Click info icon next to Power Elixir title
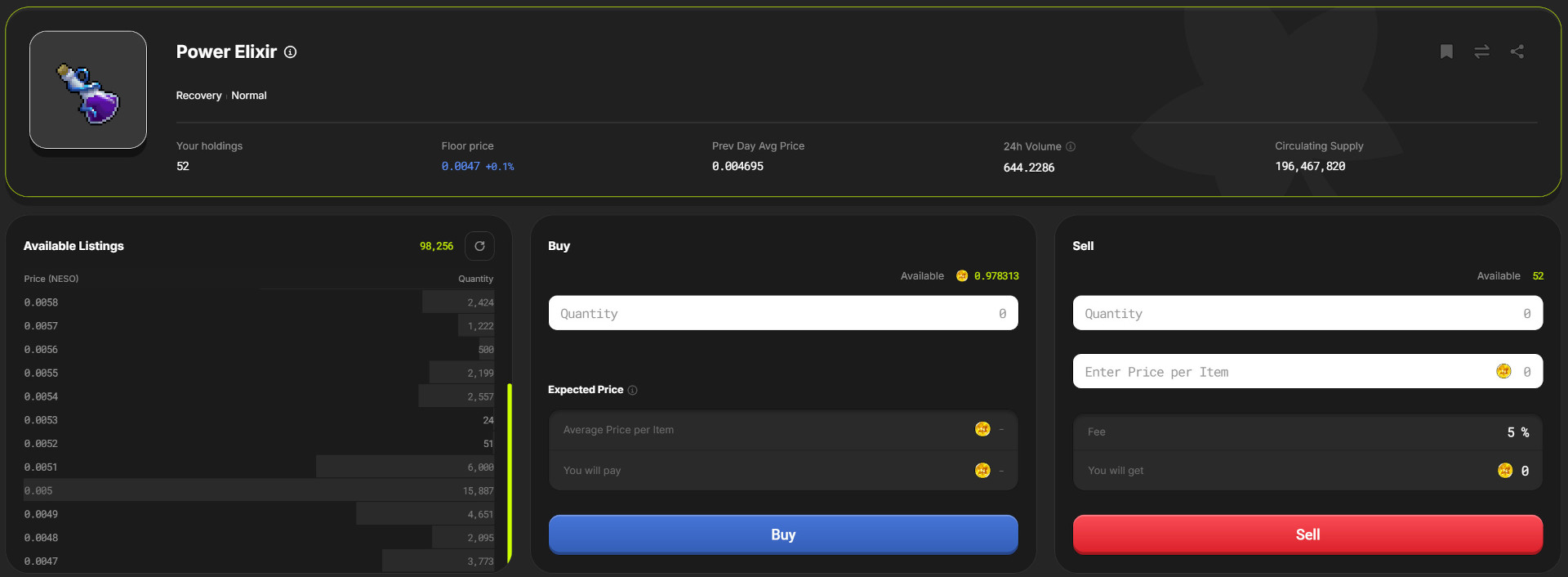This screenshot has height=577, width=1568. point(290,52)
